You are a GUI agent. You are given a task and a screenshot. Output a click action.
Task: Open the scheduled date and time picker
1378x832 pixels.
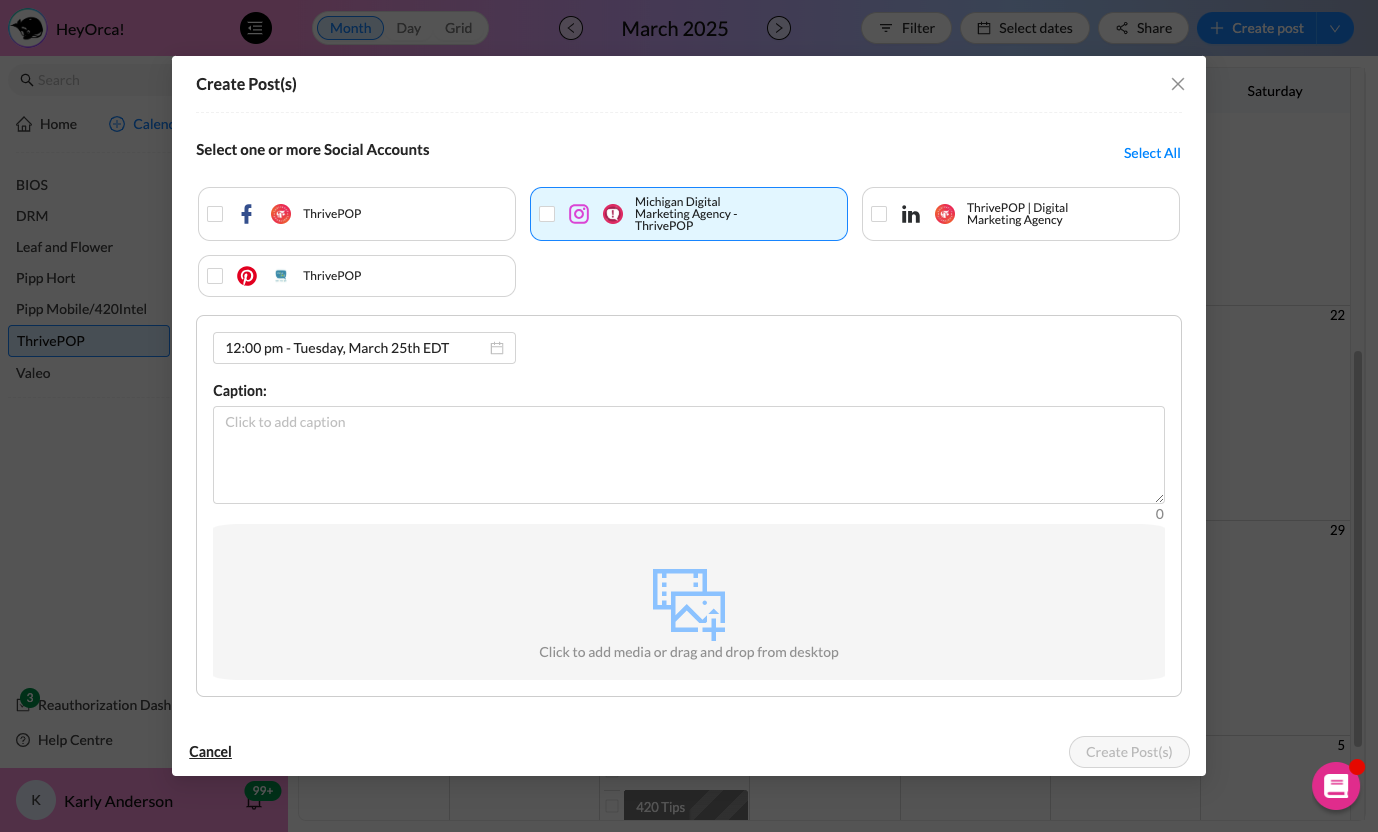click(364, 348)
